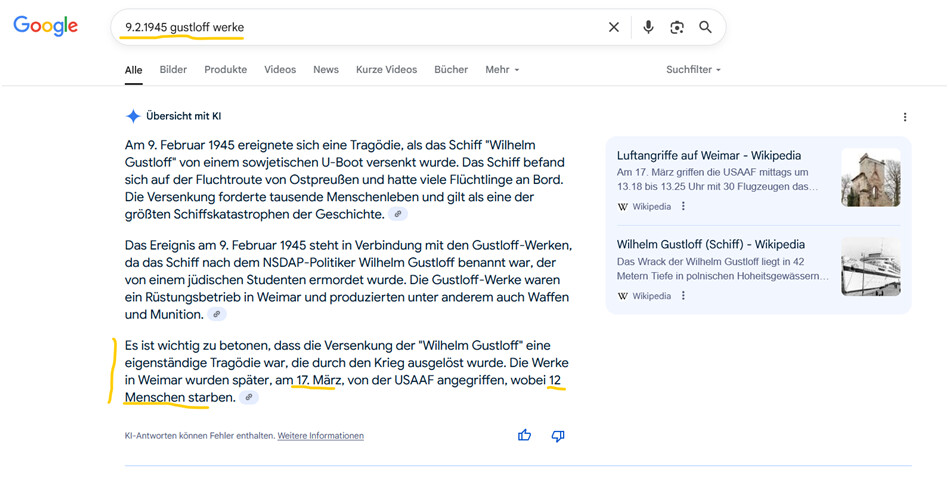The height and width of the screenshot is (480, 949).
Task: Expand the Mehr dropdown
Action: click(502, 70)
